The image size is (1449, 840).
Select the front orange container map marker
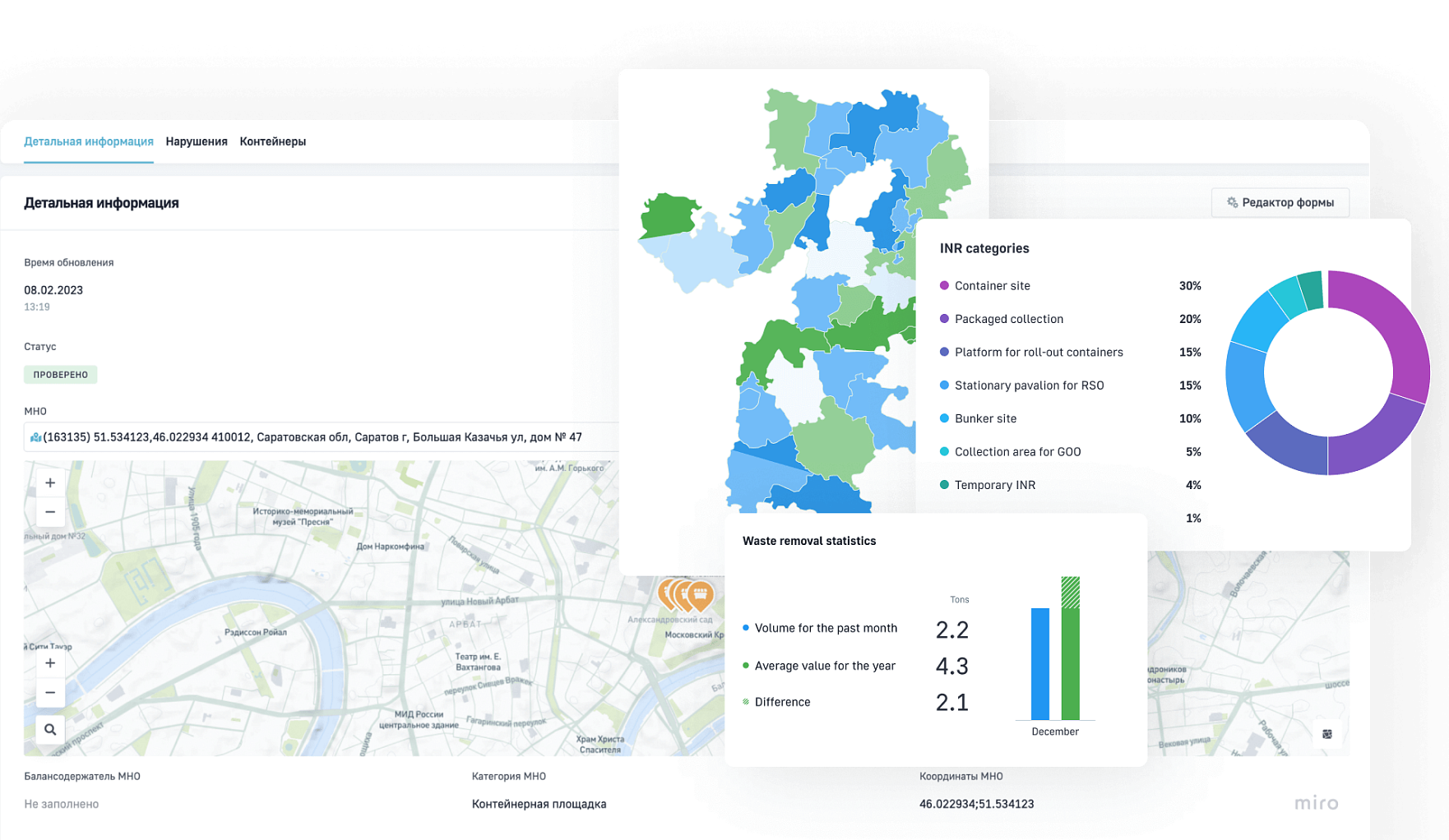click(x=700, y=593)
